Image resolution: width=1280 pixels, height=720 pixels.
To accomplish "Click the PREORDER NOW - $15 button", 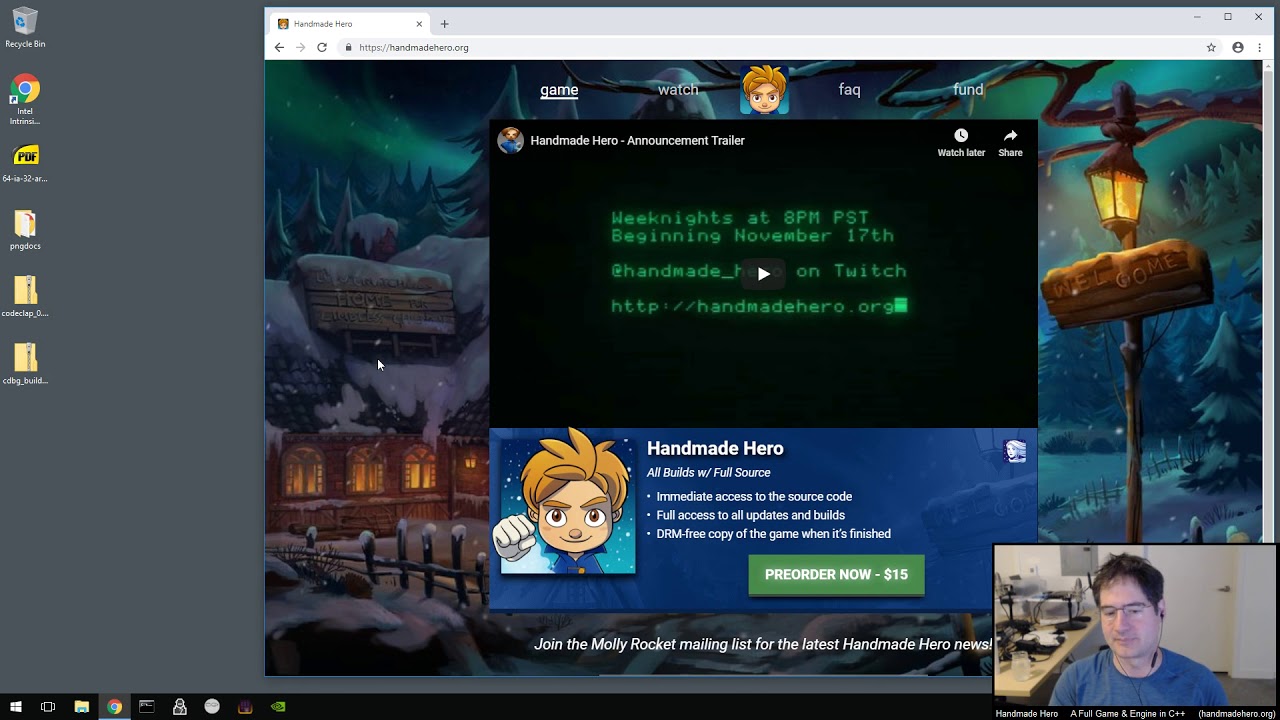I will click(x=836, y=575).
